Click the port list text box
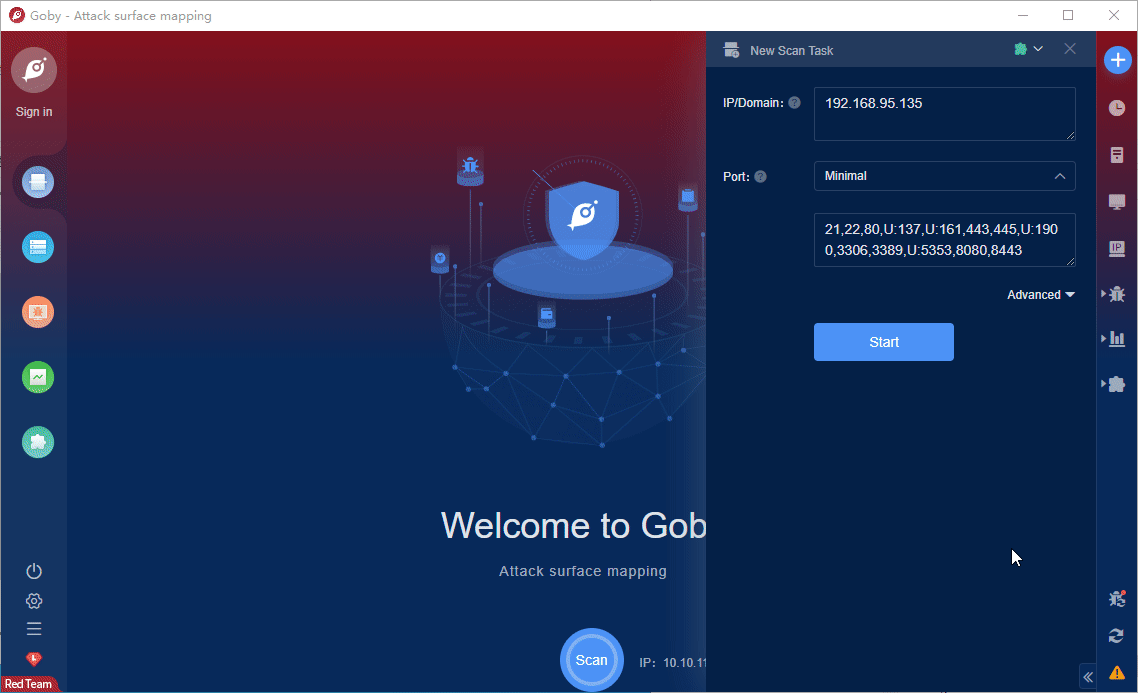1138x693 pixels. (944, 240)
